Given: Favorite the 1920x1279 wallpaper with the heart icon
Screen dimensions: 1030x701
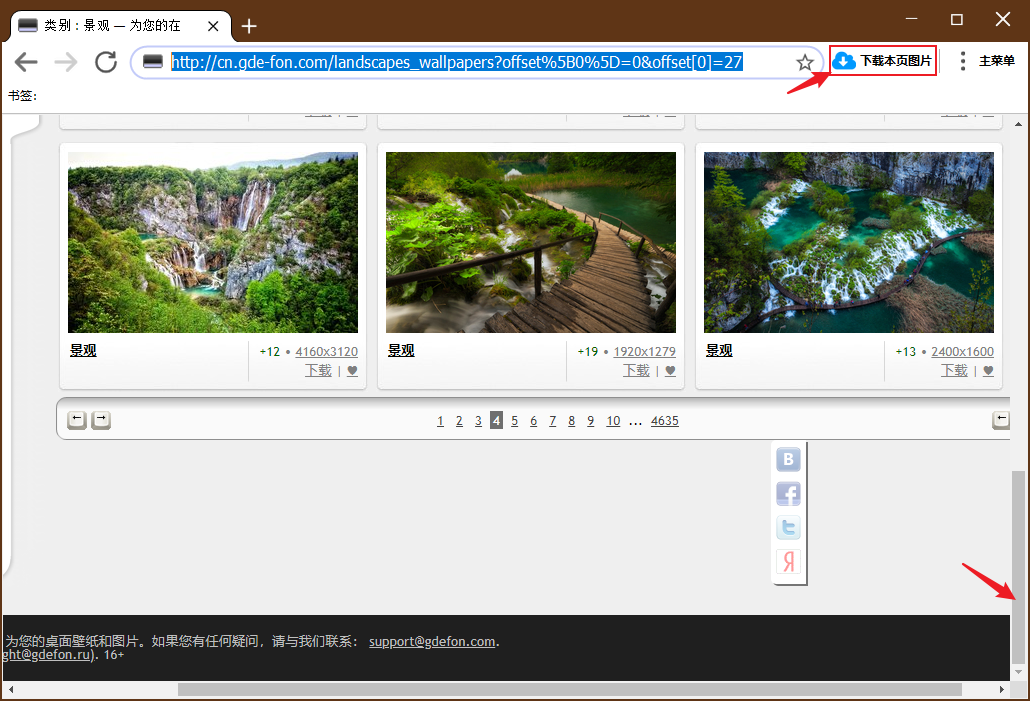Looking at the screenshot, I should 670,371.
